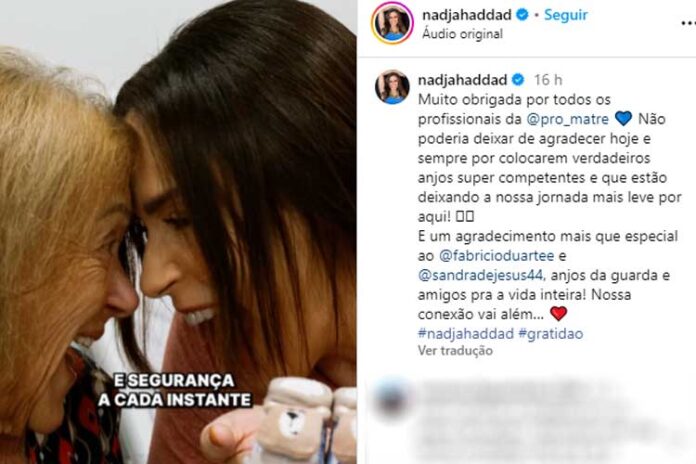Open the story-ringed profile avatar in header

pos(392,23)
